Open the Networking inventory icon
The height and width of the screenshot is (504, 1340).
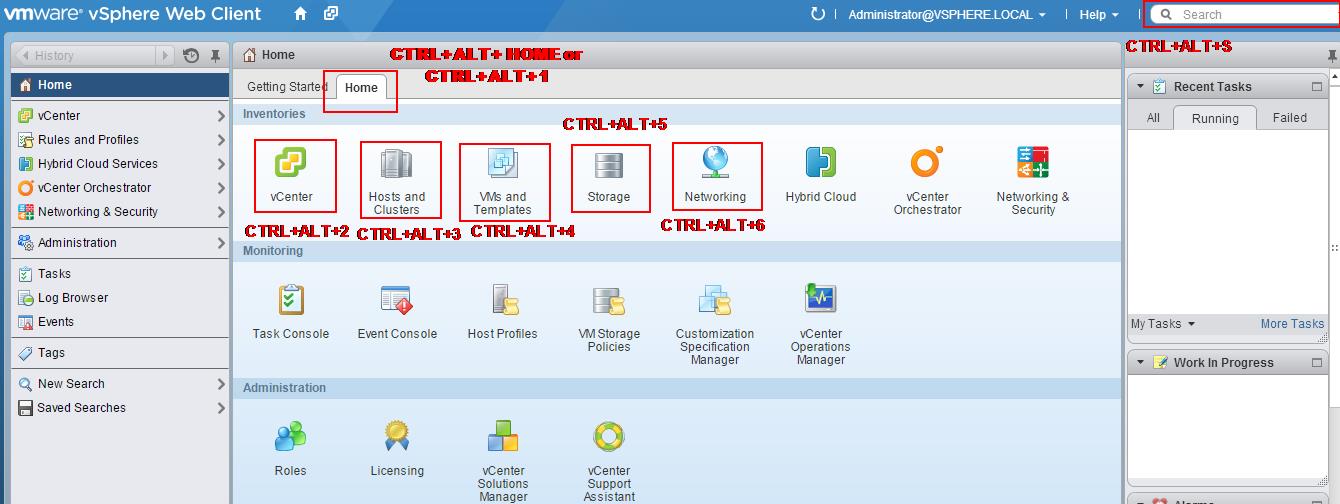(x=715, y=163)
